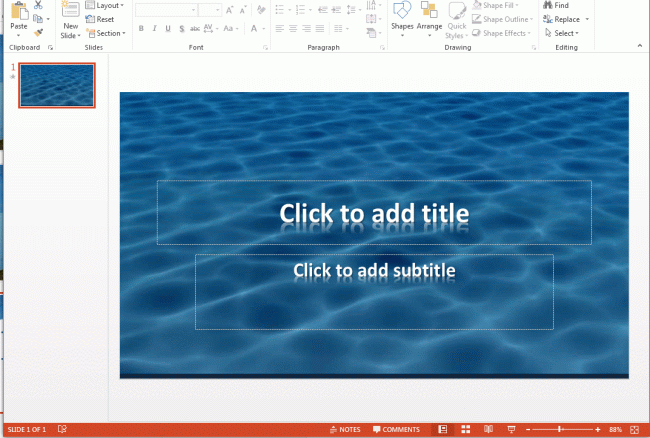Open Font dialog launcher
This screenshot has width=650, height=438.
pyautogui.click(x=265, y=48)
